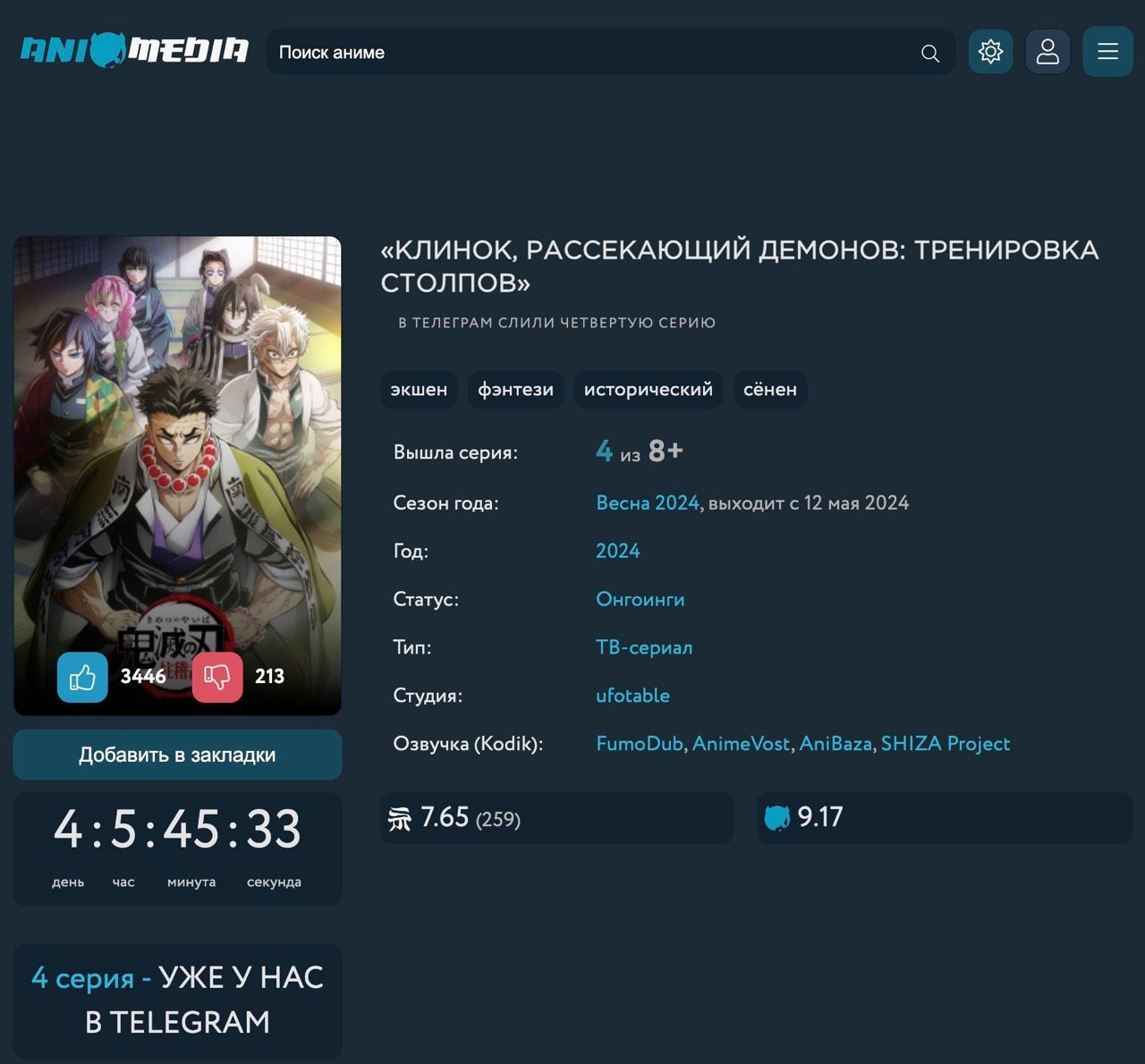This screenshot has width=1145, height=1064.
Task: Click the AniMedia rating mascot icon
Action: click(x=776, y=817)
